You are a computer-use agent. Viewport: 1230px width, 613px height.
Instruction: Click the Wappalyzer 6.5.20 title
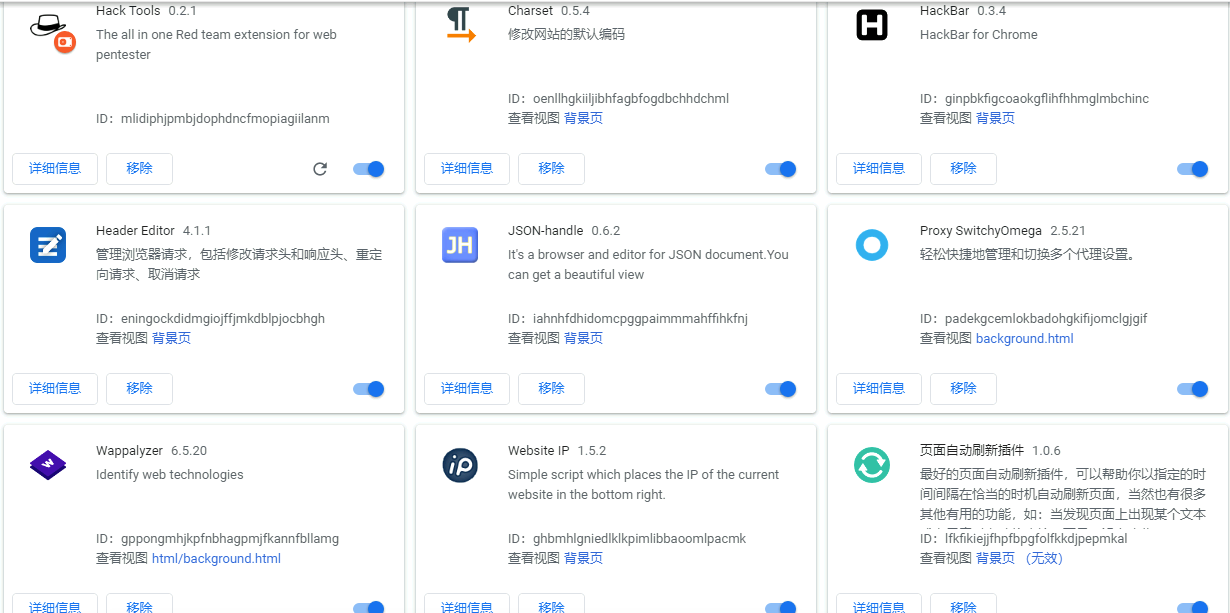pos(152,450)
